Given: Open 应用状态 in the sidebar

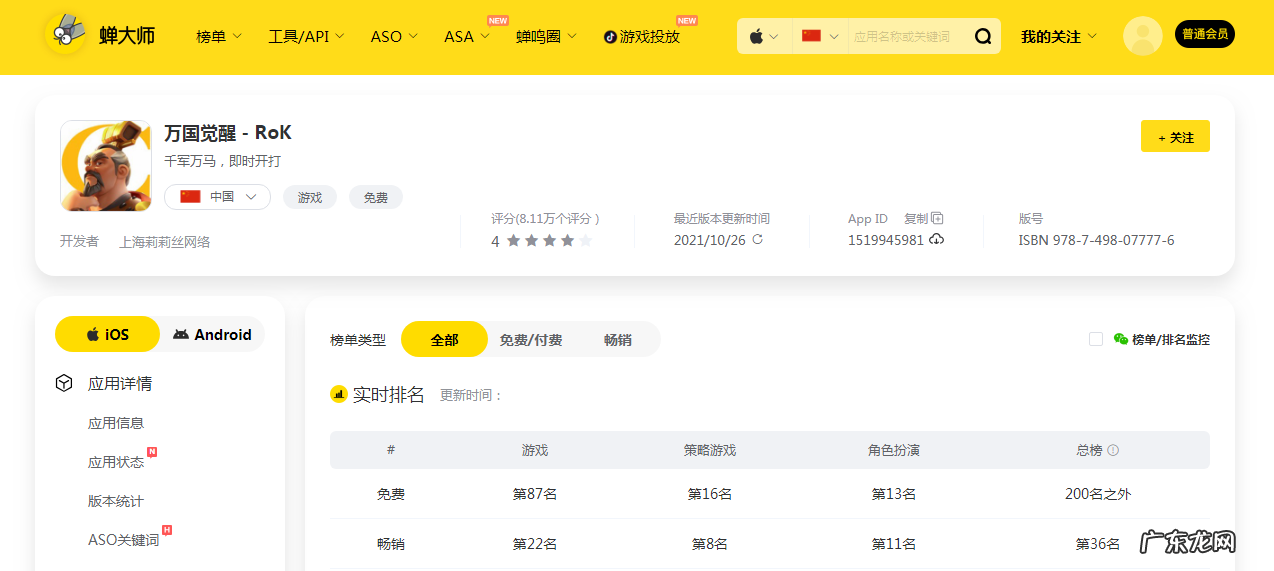Looking at the screenshot, I should [116, 462].
